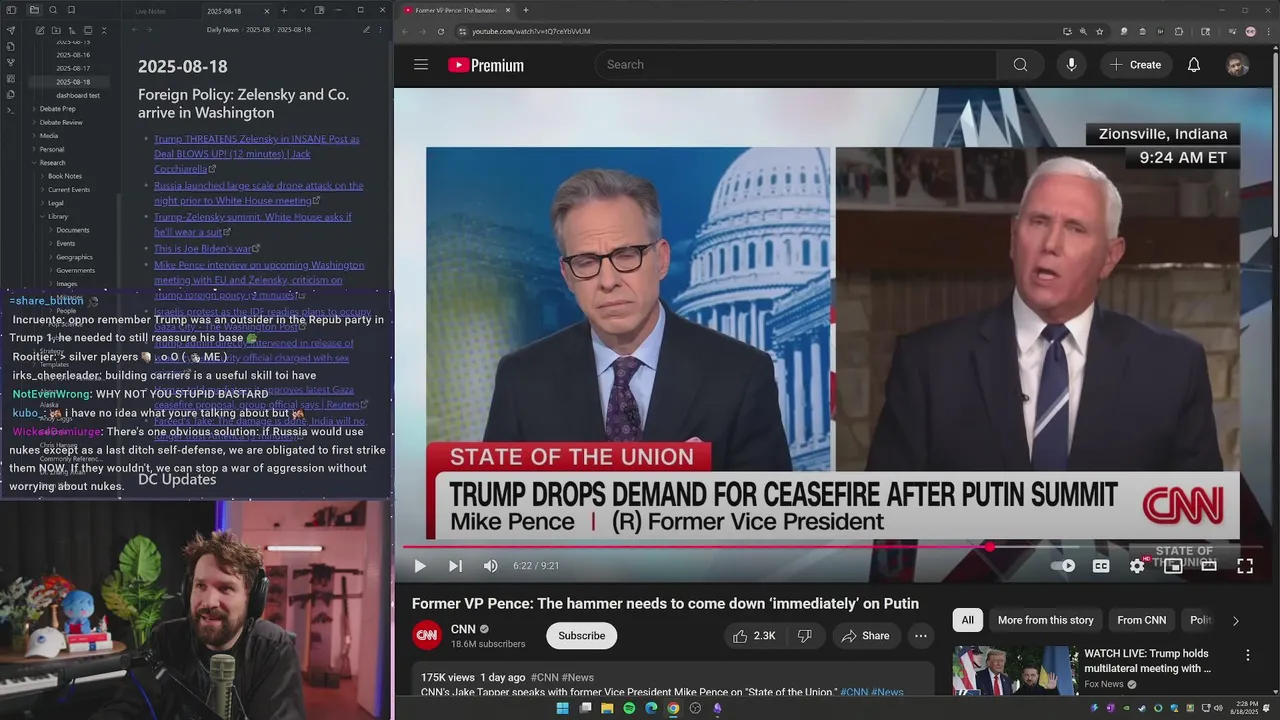Create a new folder in Obsidian explorer
Viewport: 1280px width, 720px height.
56,30
